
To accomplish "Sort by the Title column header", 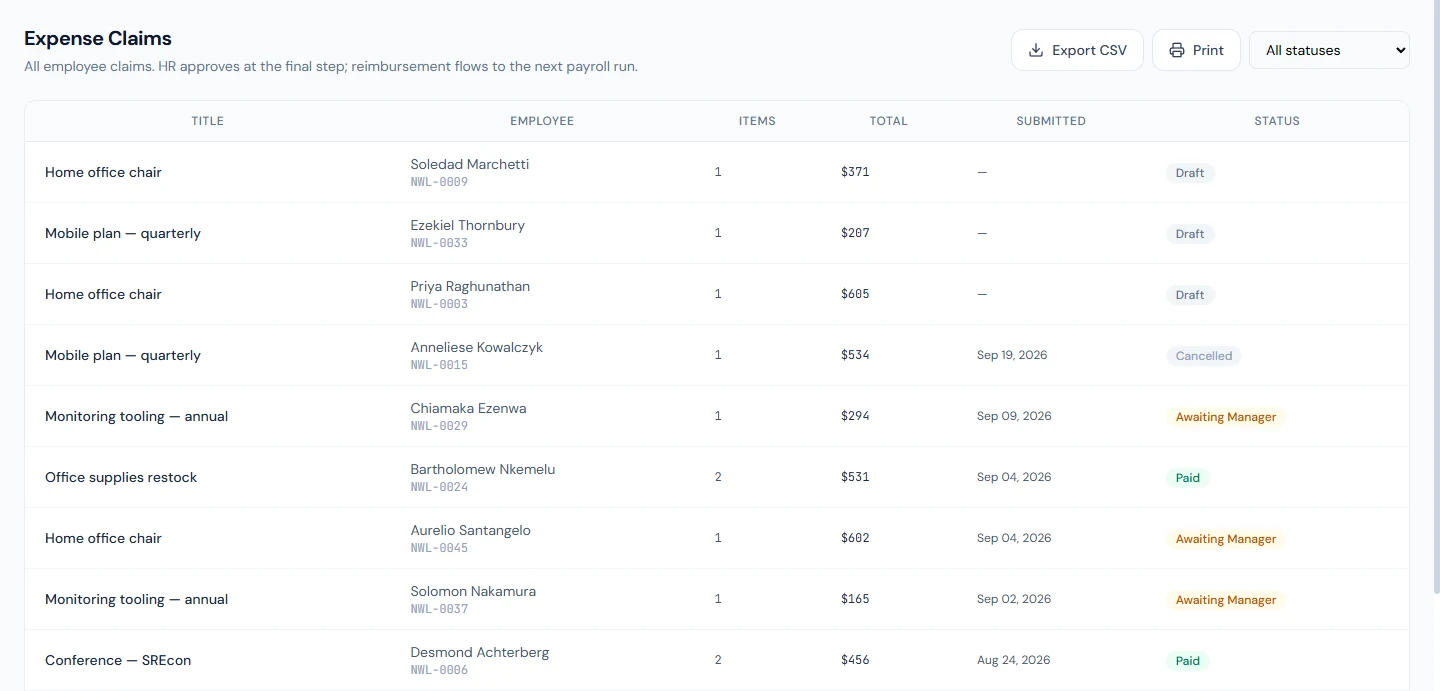I will 208,121.
